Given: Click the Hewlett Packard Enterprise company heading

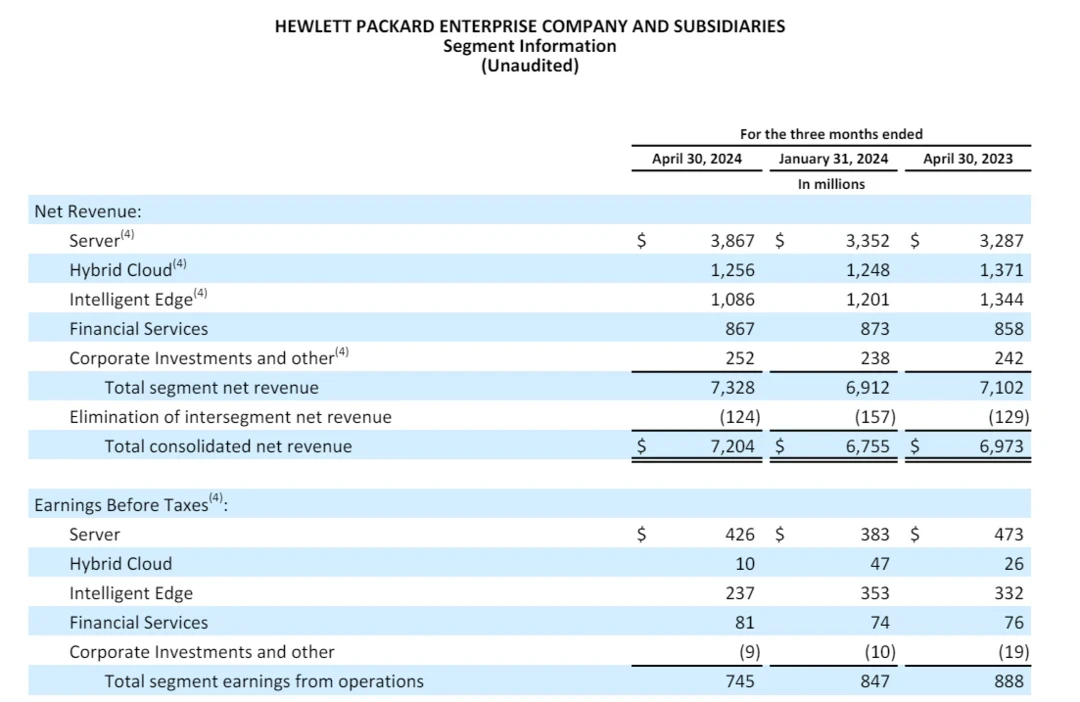Looking at the screenshot, I should [x=530, y=26].
